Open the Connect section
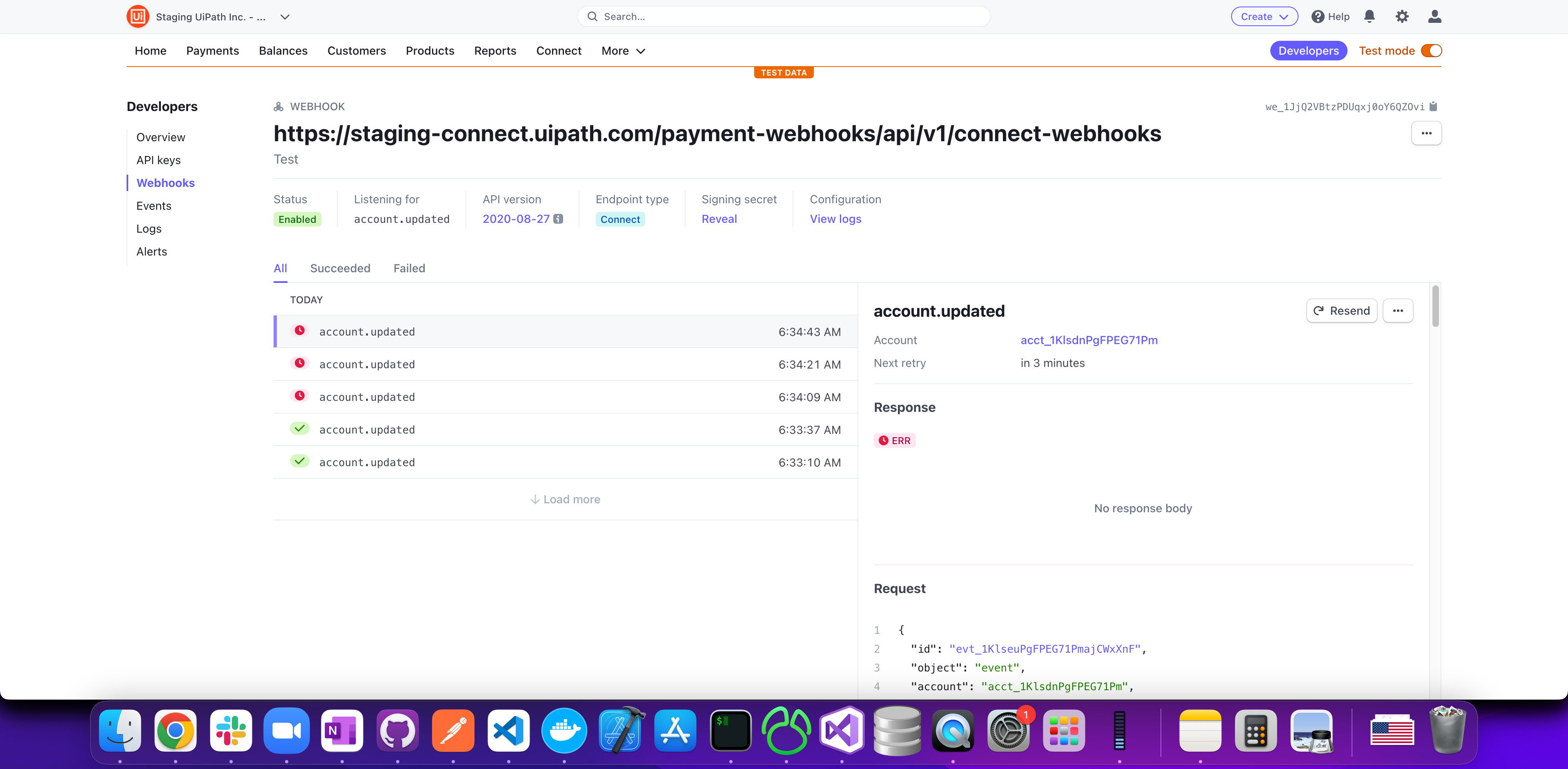Screen dimensions: 1568x769 559,51
